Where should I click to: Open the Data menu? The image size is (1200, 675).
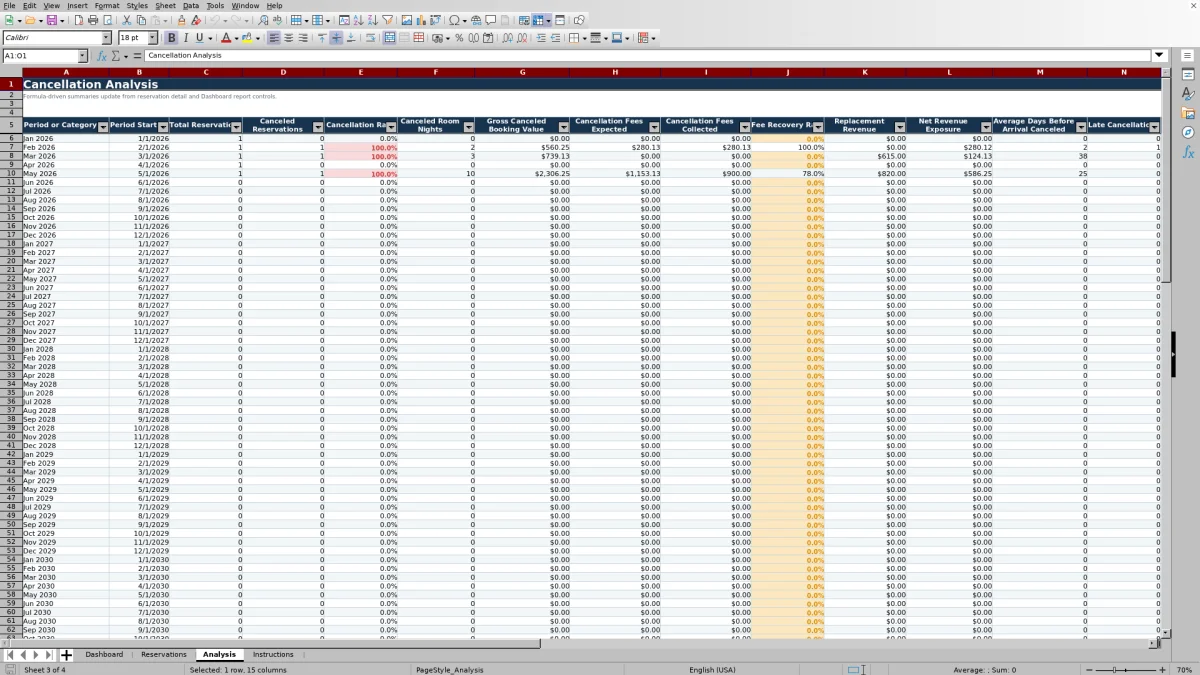[x=190, y=6]
